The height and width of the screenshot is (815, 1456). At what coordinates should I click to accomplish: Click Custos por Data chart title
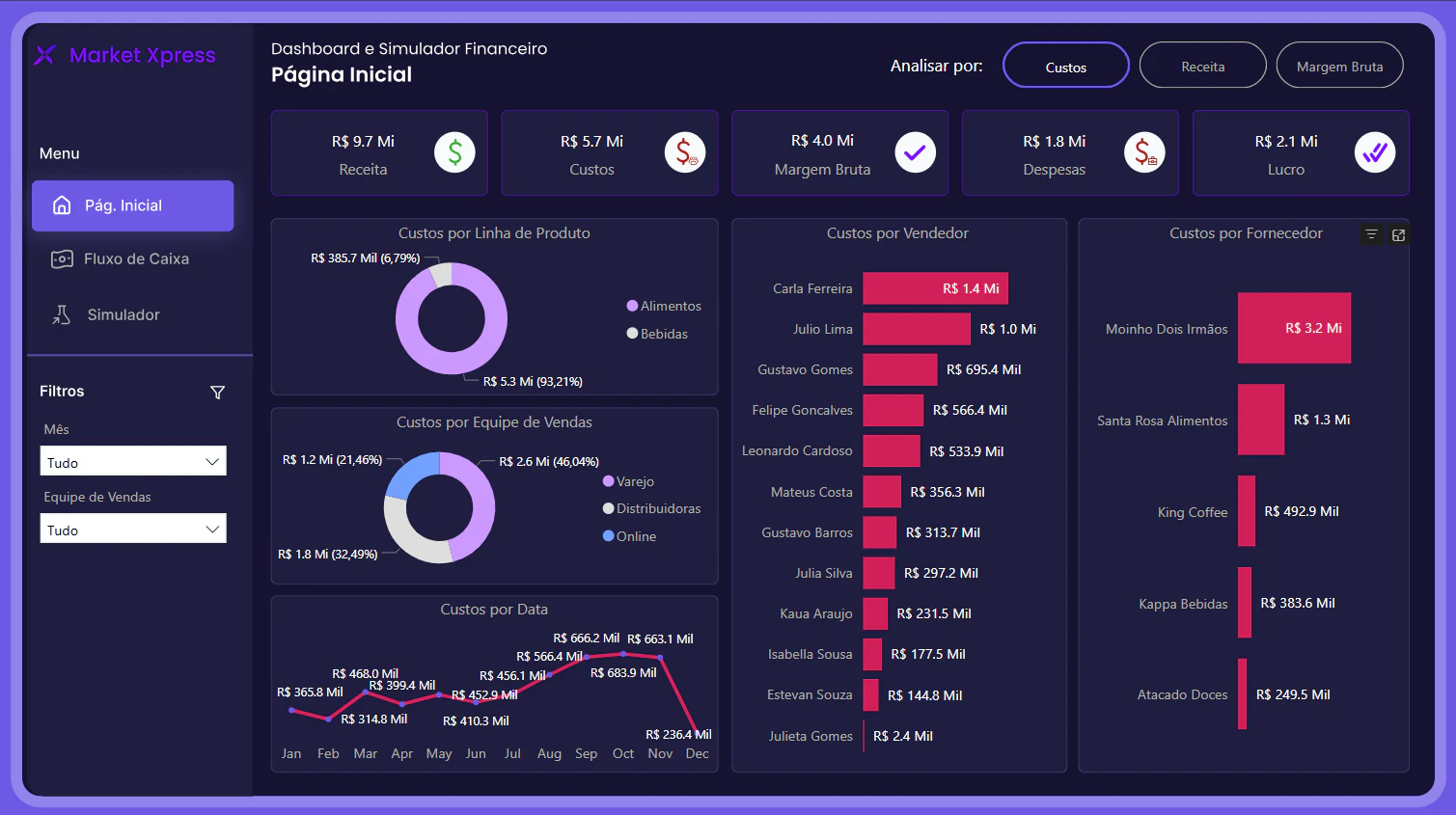pyautogui.click(x=494, y=610)
